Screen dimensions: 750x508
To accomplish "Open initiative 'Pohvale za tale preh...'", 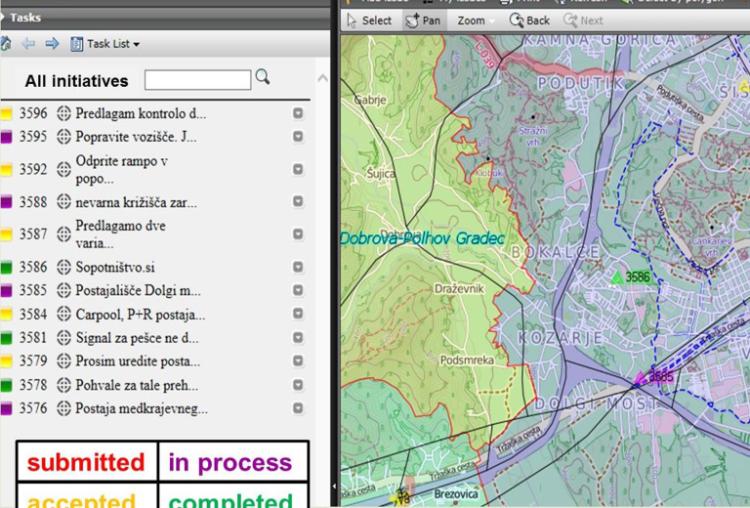I will (136, 385).
